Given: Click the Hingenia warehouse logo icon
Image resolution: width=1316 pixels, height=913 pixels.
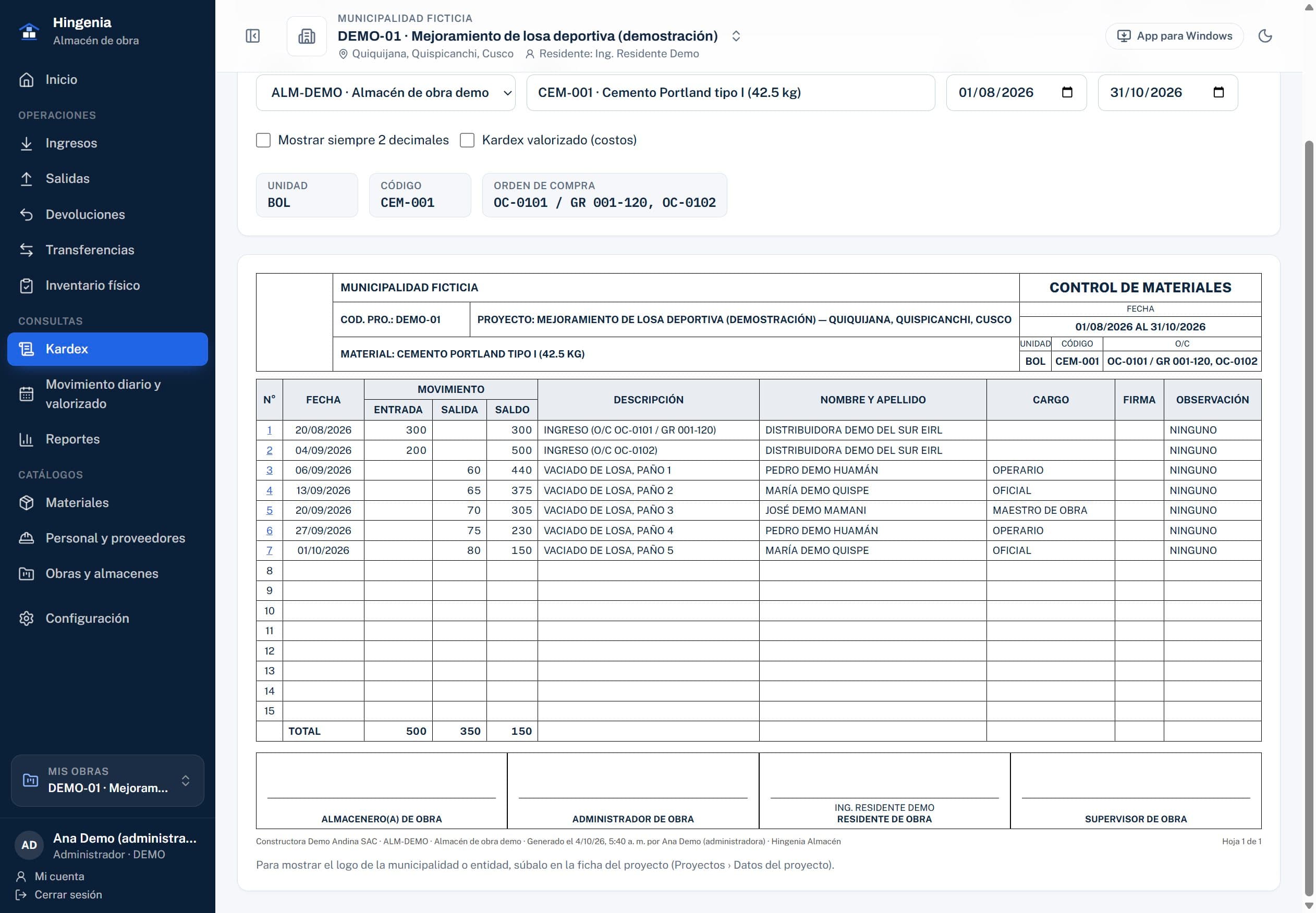Looking at the screenshot, I should pyautogui.click(x=29, y=31).
